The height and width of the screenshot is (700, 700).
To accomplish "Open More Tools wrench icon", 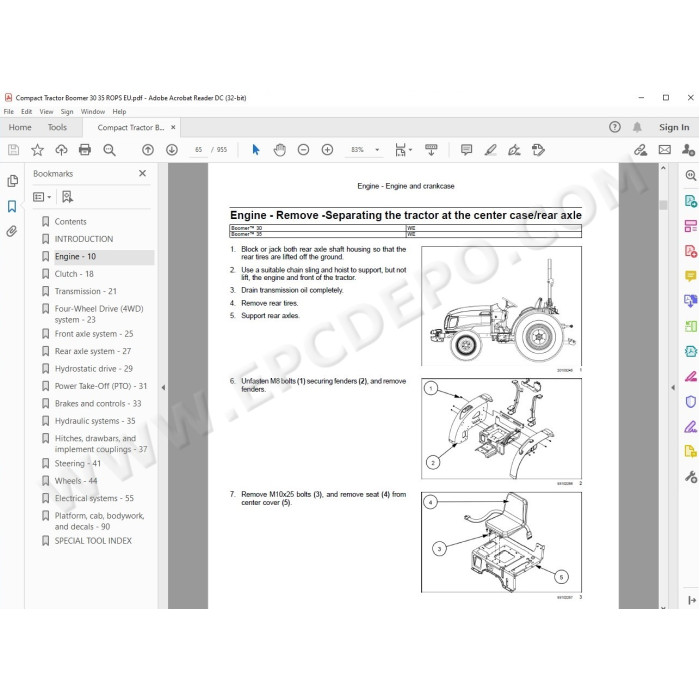I will [691, 477].
